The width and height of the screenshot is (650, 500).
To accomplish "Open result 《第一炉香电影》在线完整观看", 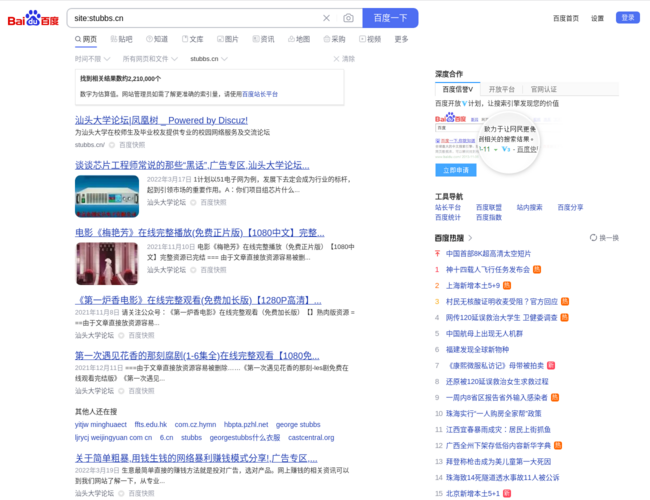I will [x=198, y=300].
